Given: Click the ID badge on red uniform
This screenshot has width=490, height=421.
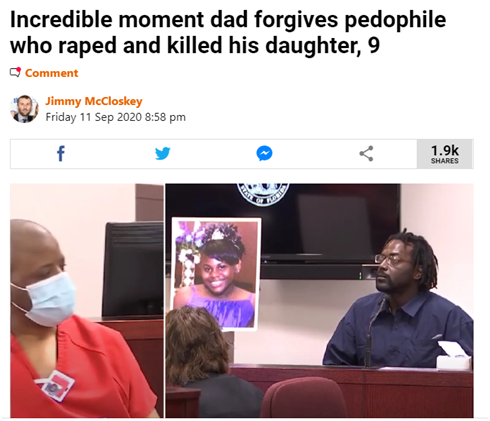Looking at the screenshot, I should pos(55,385).
